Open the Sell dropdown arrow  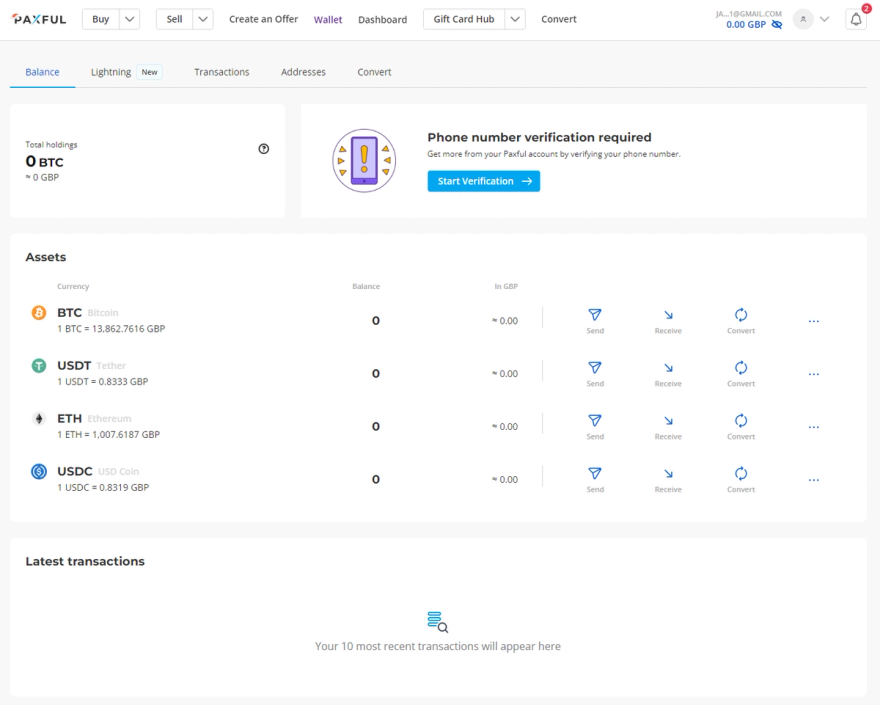pos(203,19)
